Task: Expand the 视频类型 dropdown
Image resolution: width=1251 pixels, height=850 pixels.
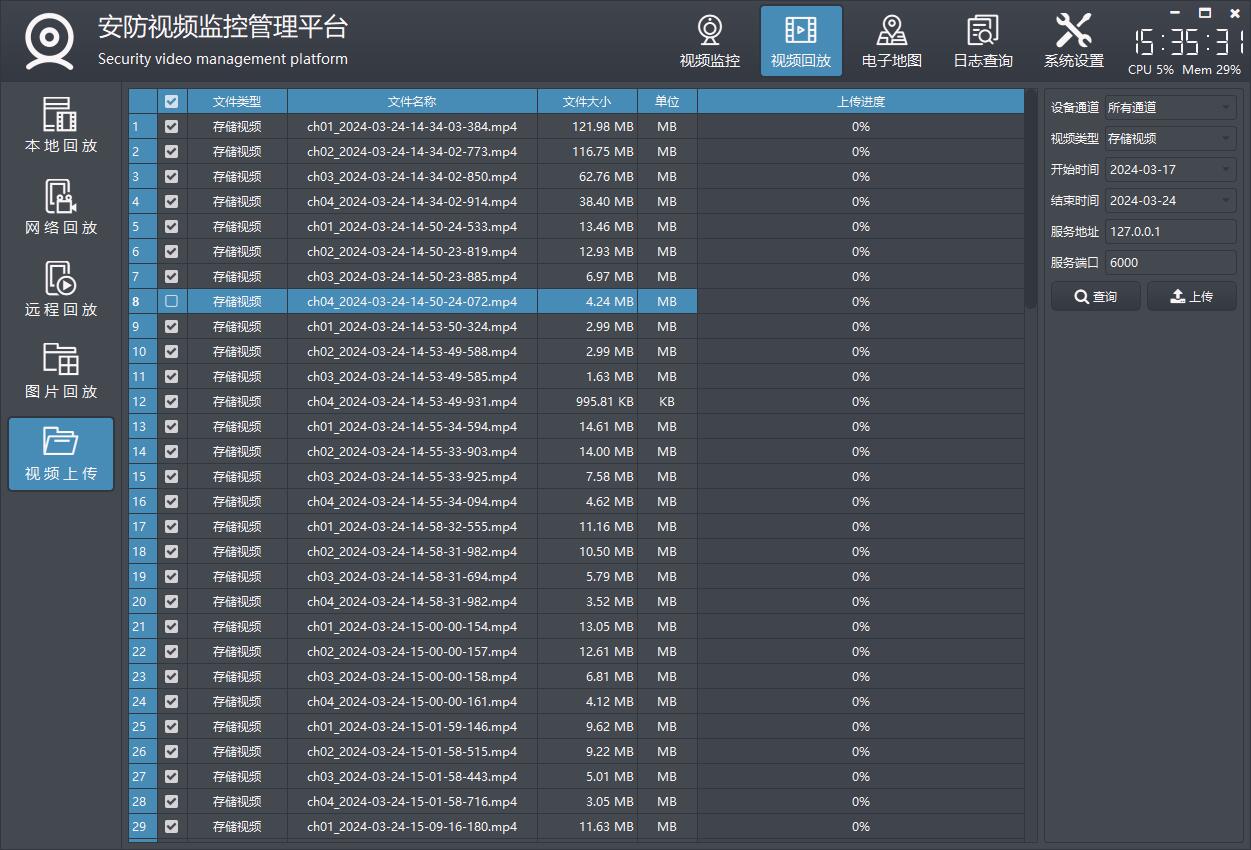Action: [1170, 139]
